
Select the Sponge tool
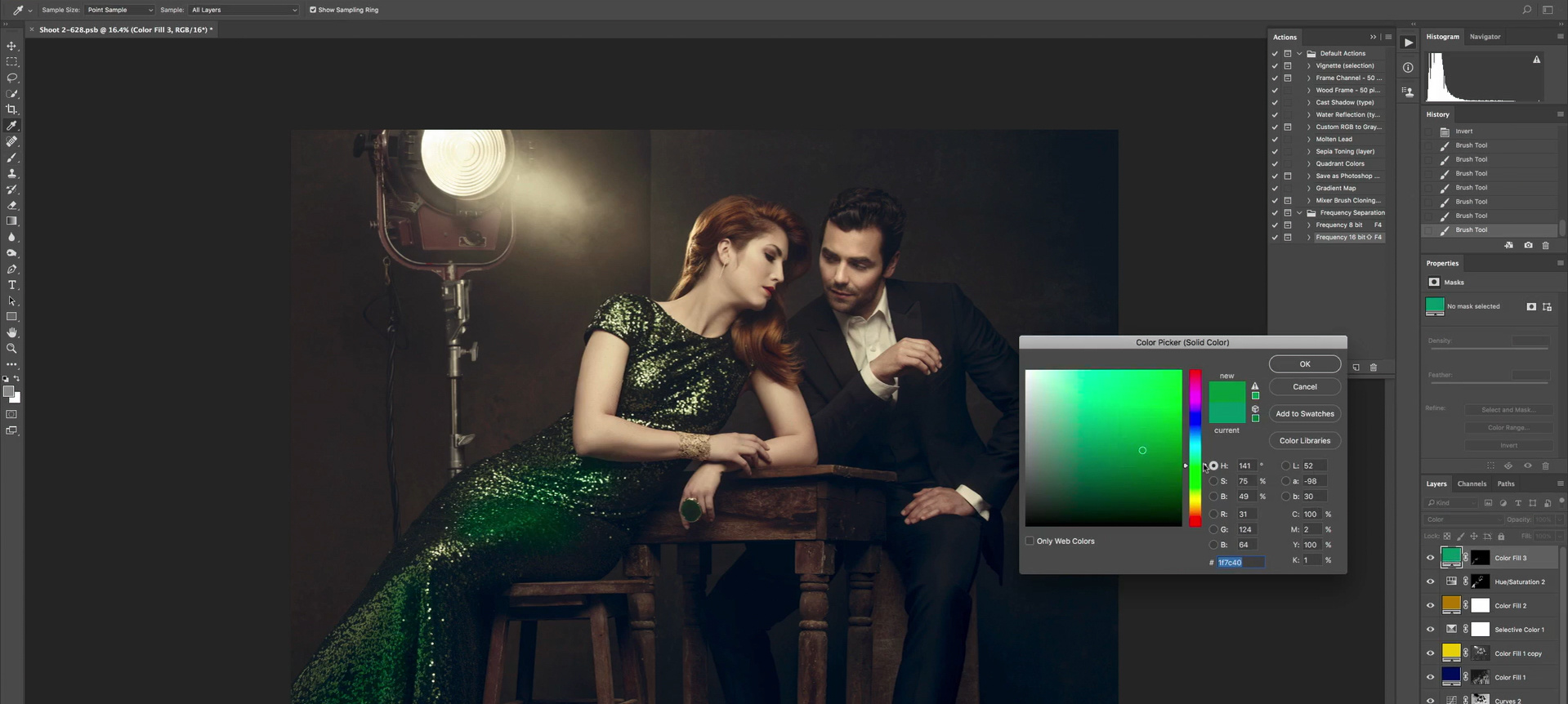tap(11, 253)
